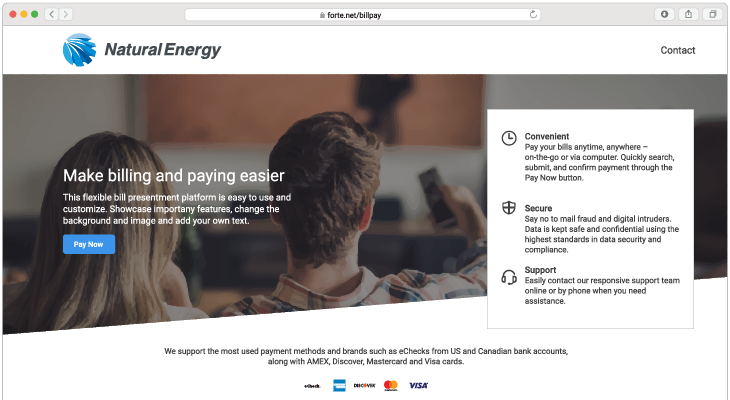Click the blue Pay Now button
The width and height of the screenshot is (730, 400).
[89, 244]
